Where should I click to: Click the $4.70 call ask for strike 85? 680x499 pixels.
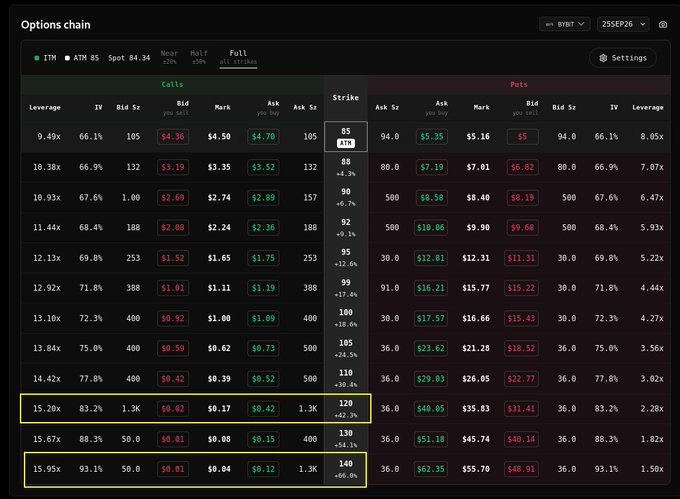tap(263, 137)
